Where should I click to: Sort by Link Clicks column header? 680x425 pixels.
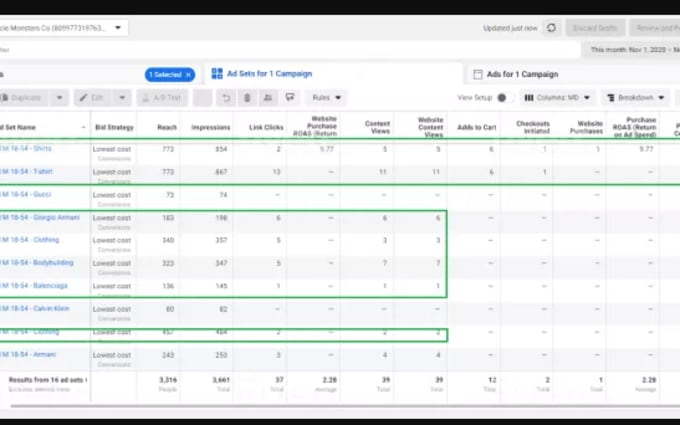pyautogui.click(x=266, y=128)
